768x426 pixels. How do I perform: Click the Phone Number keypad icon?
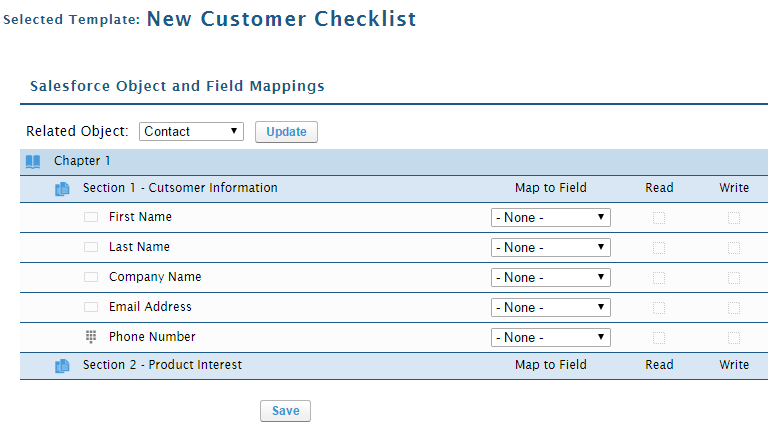pyautogui.click(x=91, y=337)
